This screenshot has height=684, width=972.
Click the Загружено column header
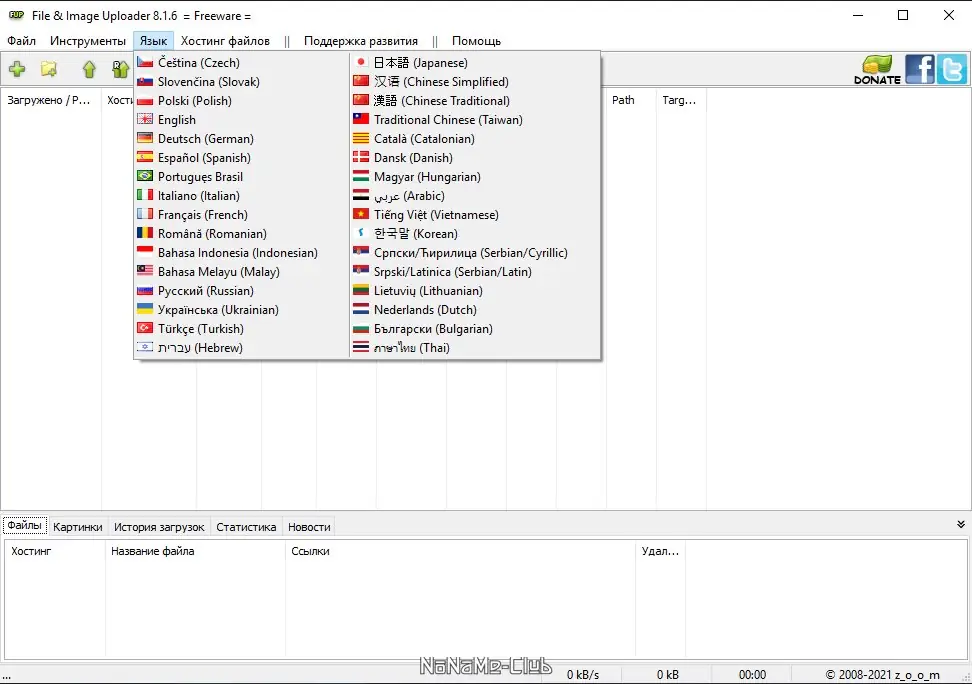tap(51, 100)
